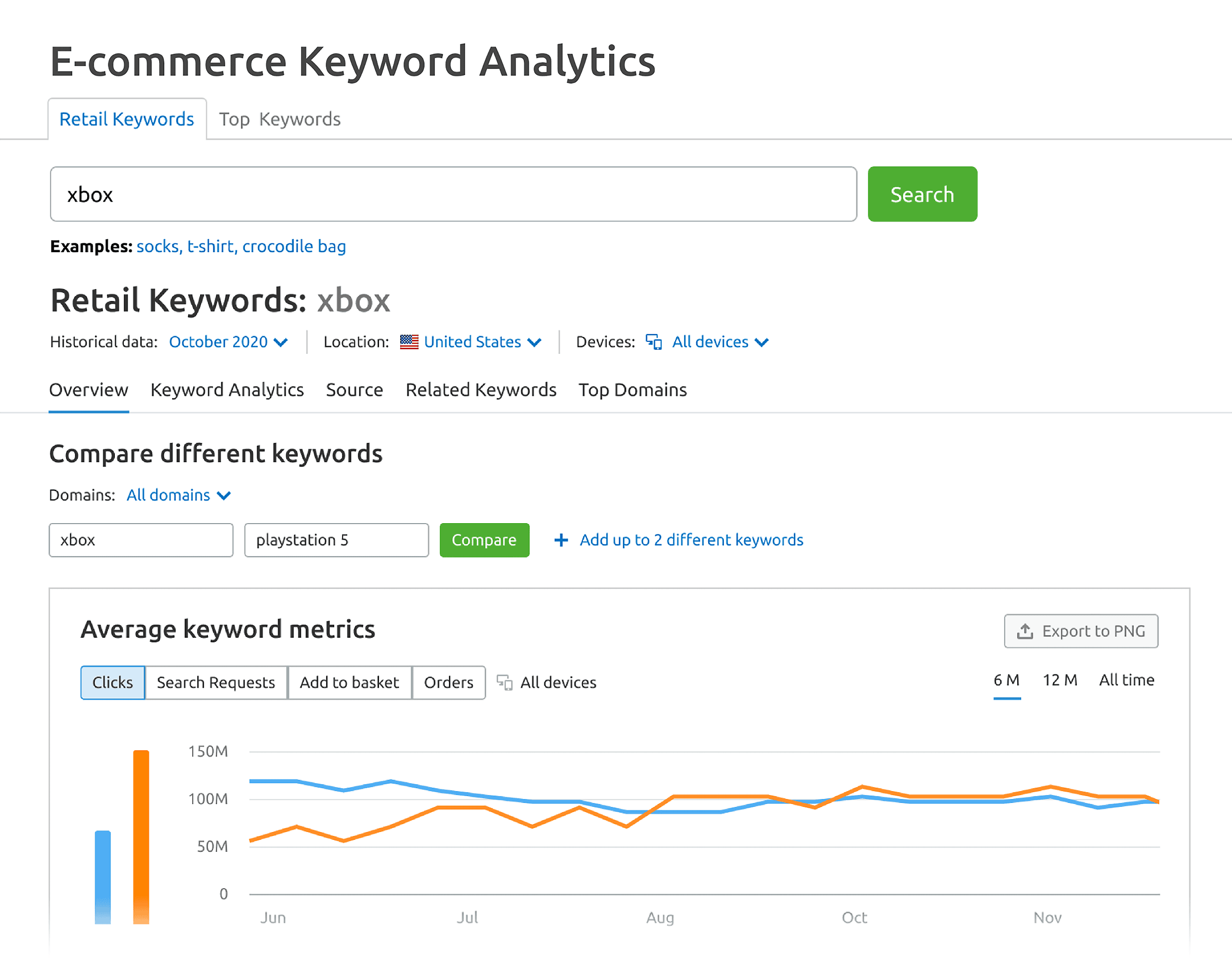Open the Top Domains sub-tab
This screenshot has width=1232, height=966.
click(632, 390)
